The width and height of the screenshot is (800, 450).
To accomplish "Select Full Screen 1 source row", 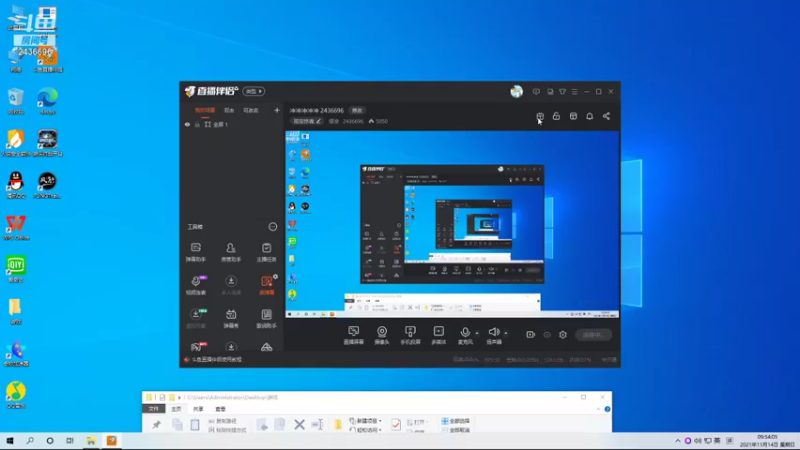I will click(232, 124).
